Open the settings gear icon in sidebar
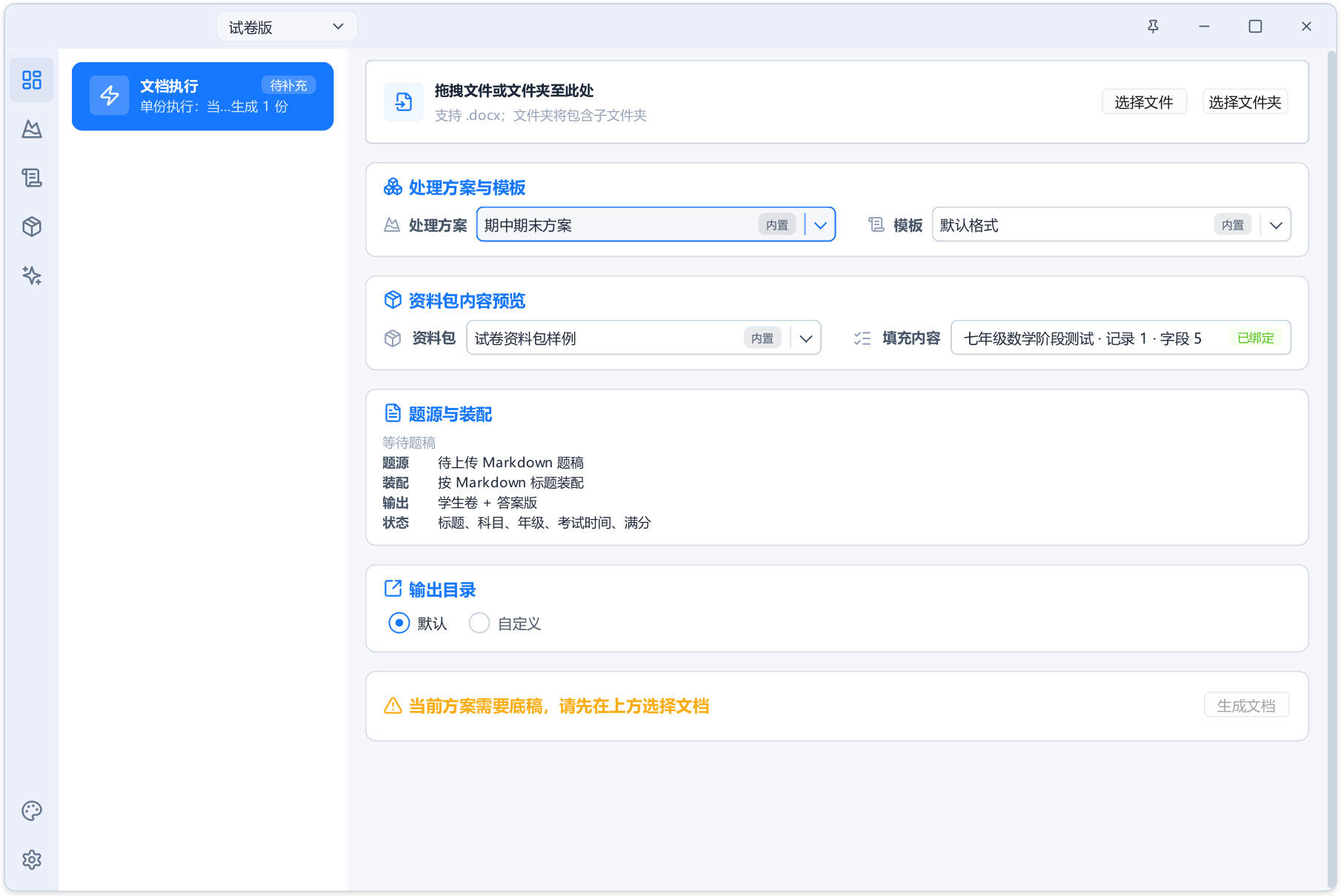The image size is (1341, 896). [x=32, y=860]
